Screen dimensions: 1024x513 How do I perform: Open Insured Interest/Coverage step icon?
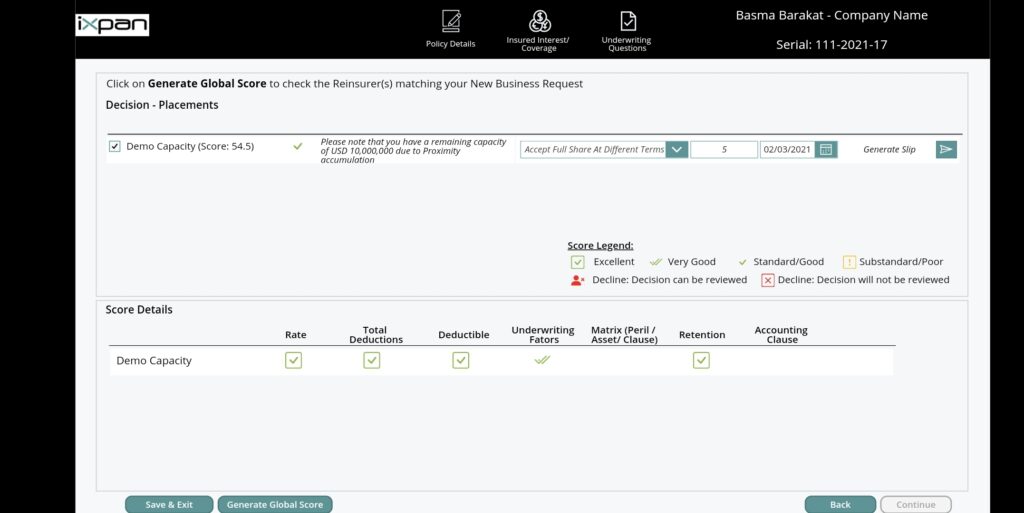539,22
